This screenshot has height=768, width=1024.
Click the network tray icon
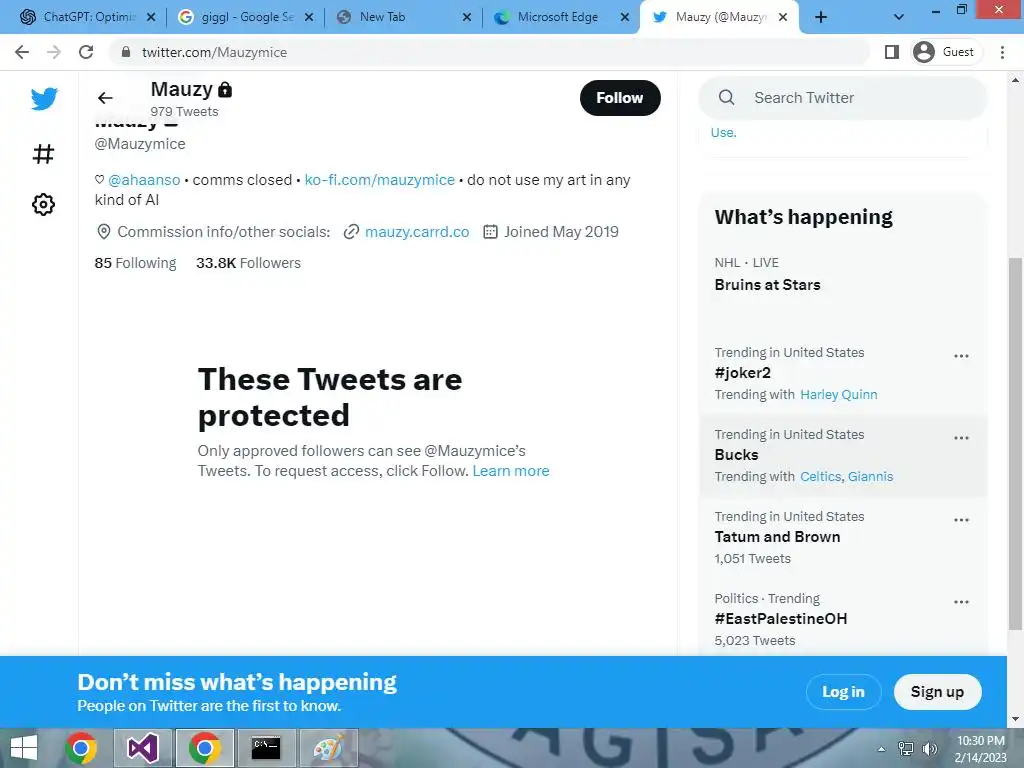tap(906, 749)
